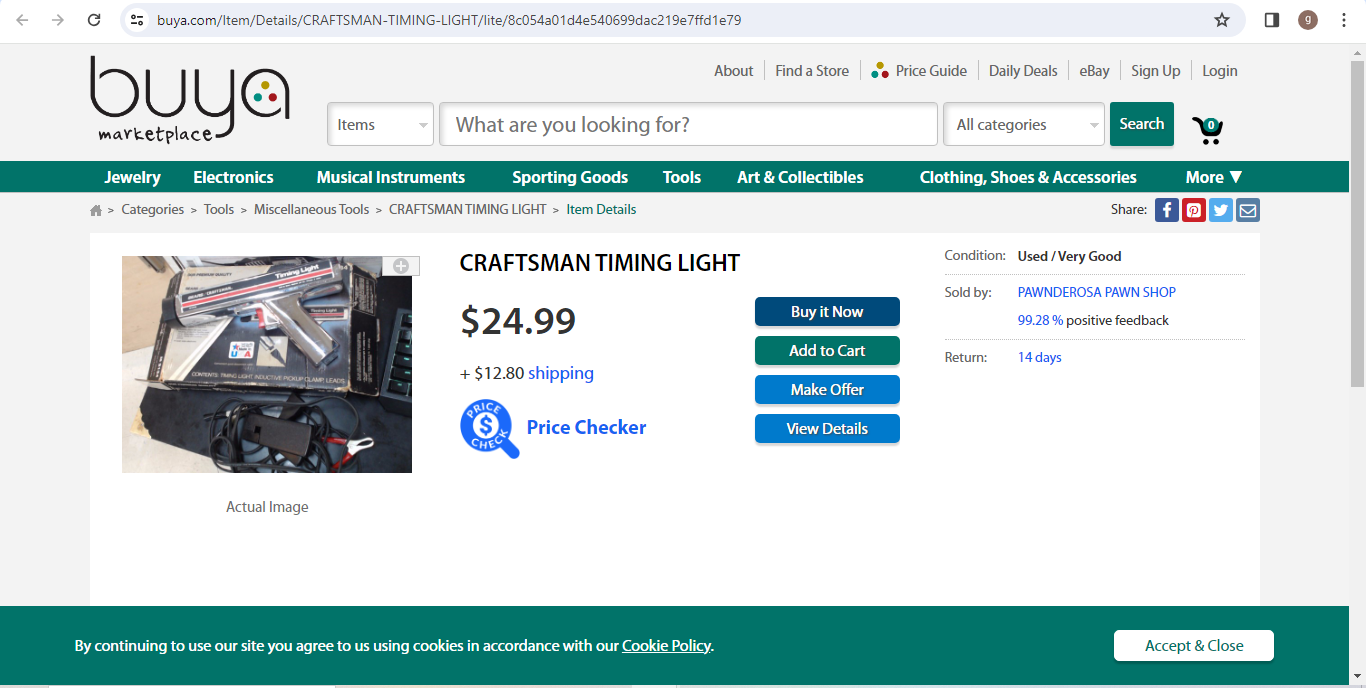The width and height of the screenshot is (1366, 688).
Task: Click the Item Details breadcrumb
Action: pyautogui.click(x=601, y=210)
